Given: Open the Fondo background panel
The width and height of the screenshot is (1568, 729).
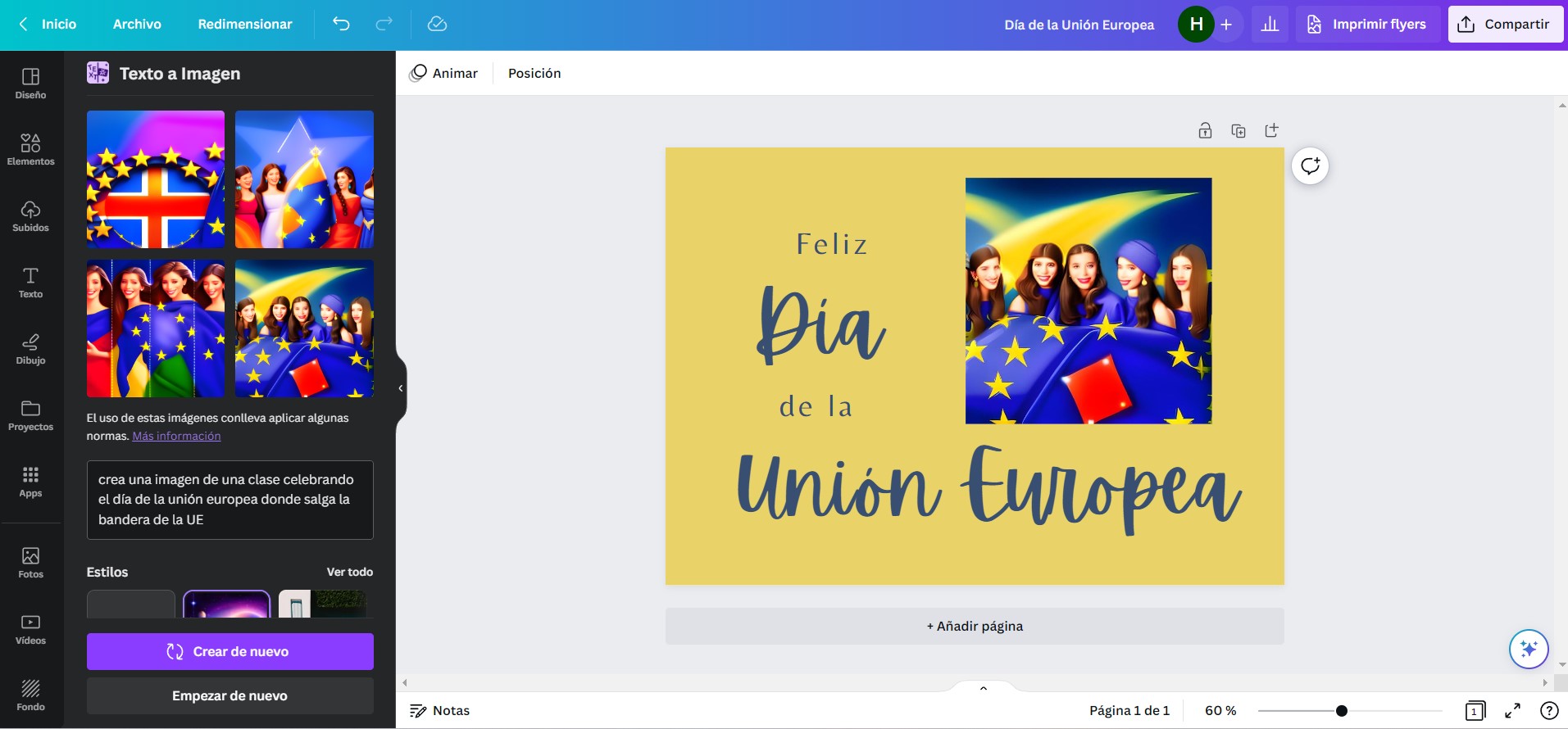Looking at the screenshot, I should pos(30,695).
